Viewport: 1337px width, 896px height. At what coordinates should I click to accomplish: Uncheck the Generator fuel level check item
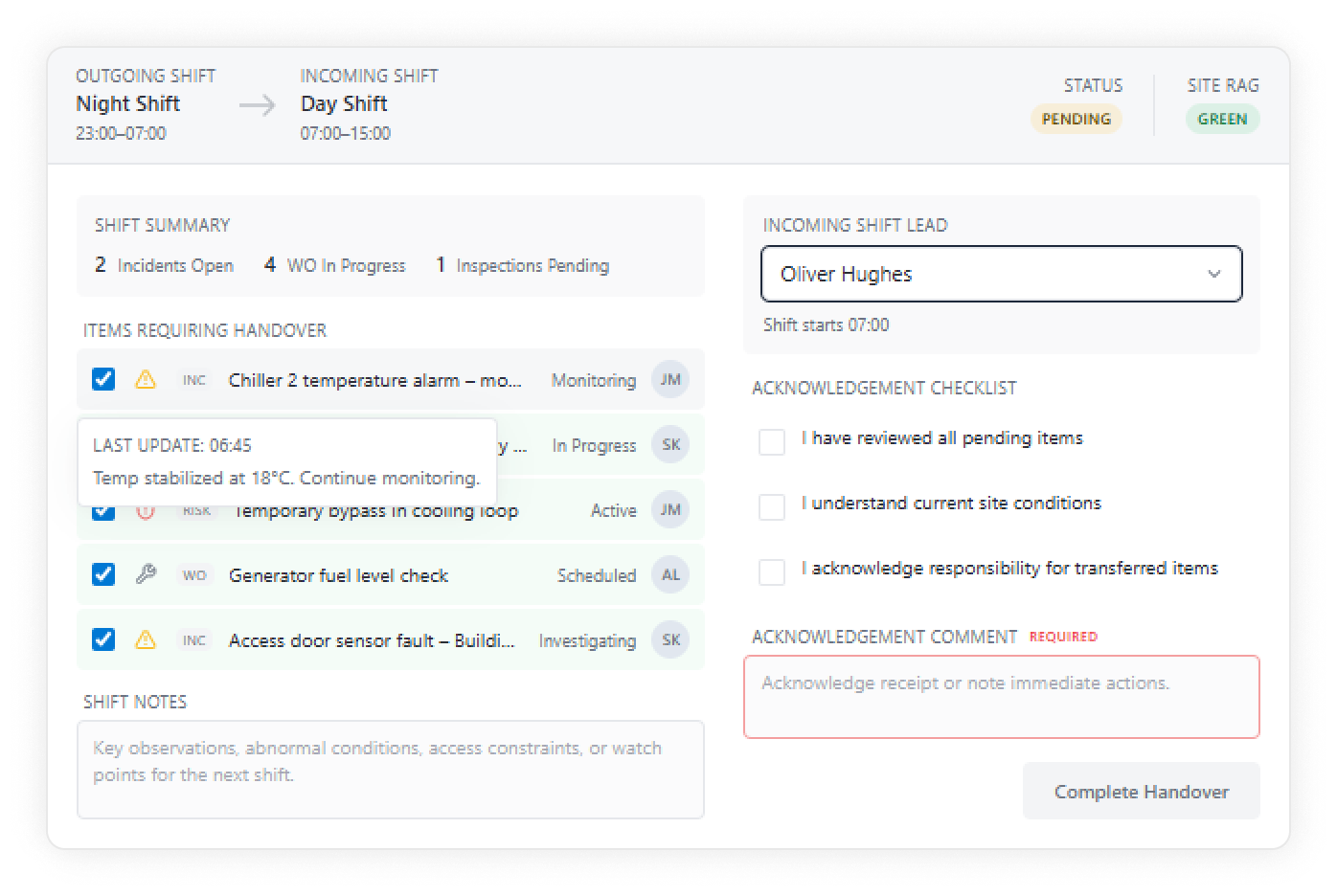point(103,575)
